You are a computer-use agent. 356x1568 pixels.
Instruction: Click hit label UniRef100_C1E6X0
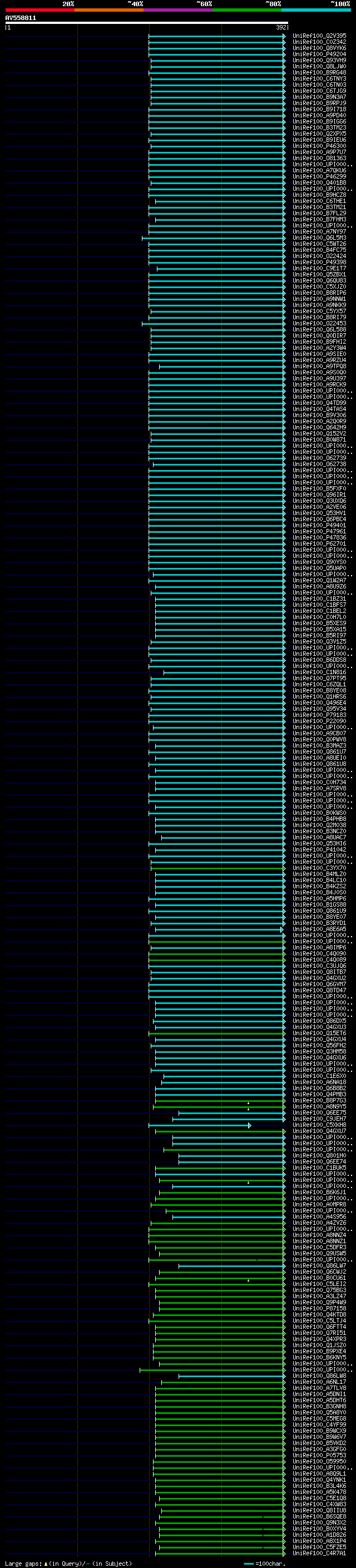tap(319, 1076)
